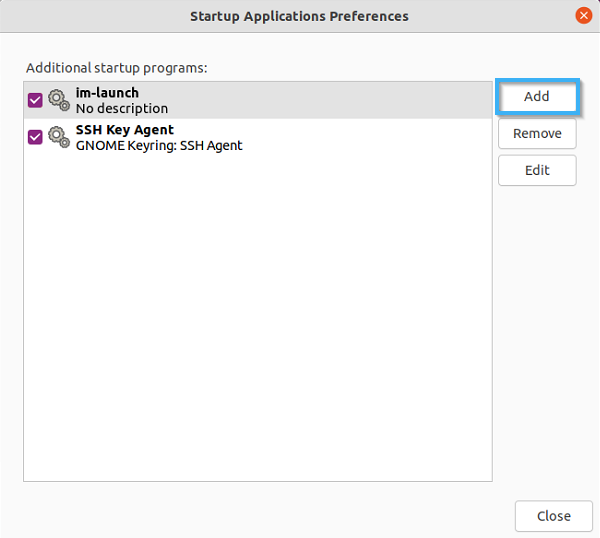Click the Remove button
This screenshot has width=600, height=538.
tap(537, 134)
